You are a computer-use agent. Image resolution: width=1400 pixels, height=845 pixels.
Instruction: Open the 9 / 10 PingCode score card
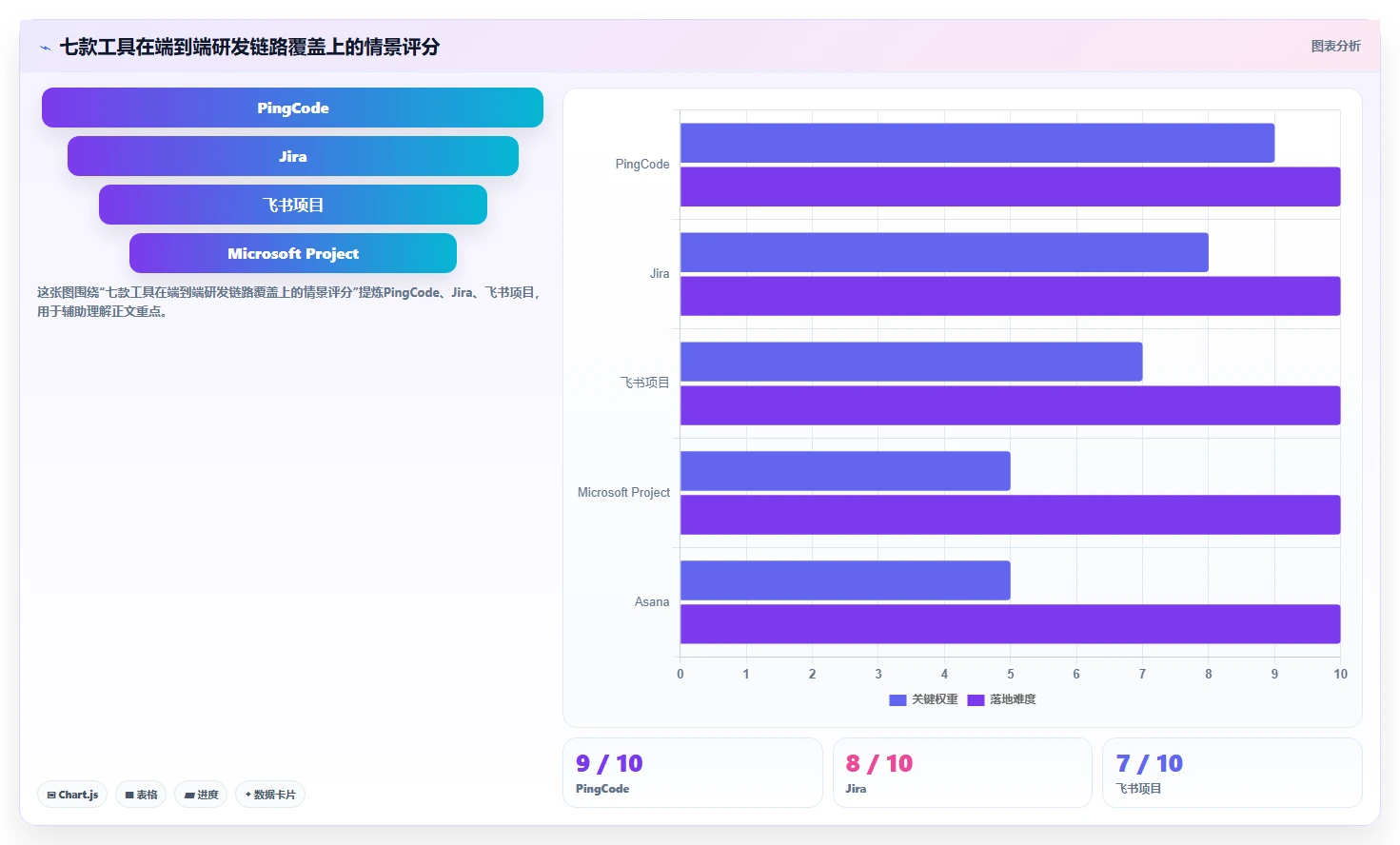tap(692, 773)
